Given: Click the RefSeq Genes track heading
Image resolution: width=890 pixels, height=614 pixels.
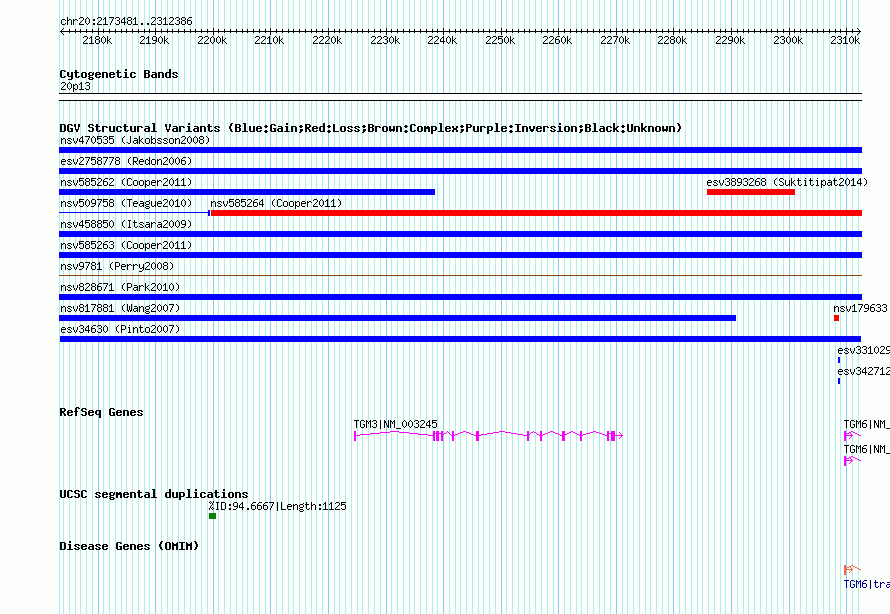Looking at the screenshot, I should [x=101, y=412].
